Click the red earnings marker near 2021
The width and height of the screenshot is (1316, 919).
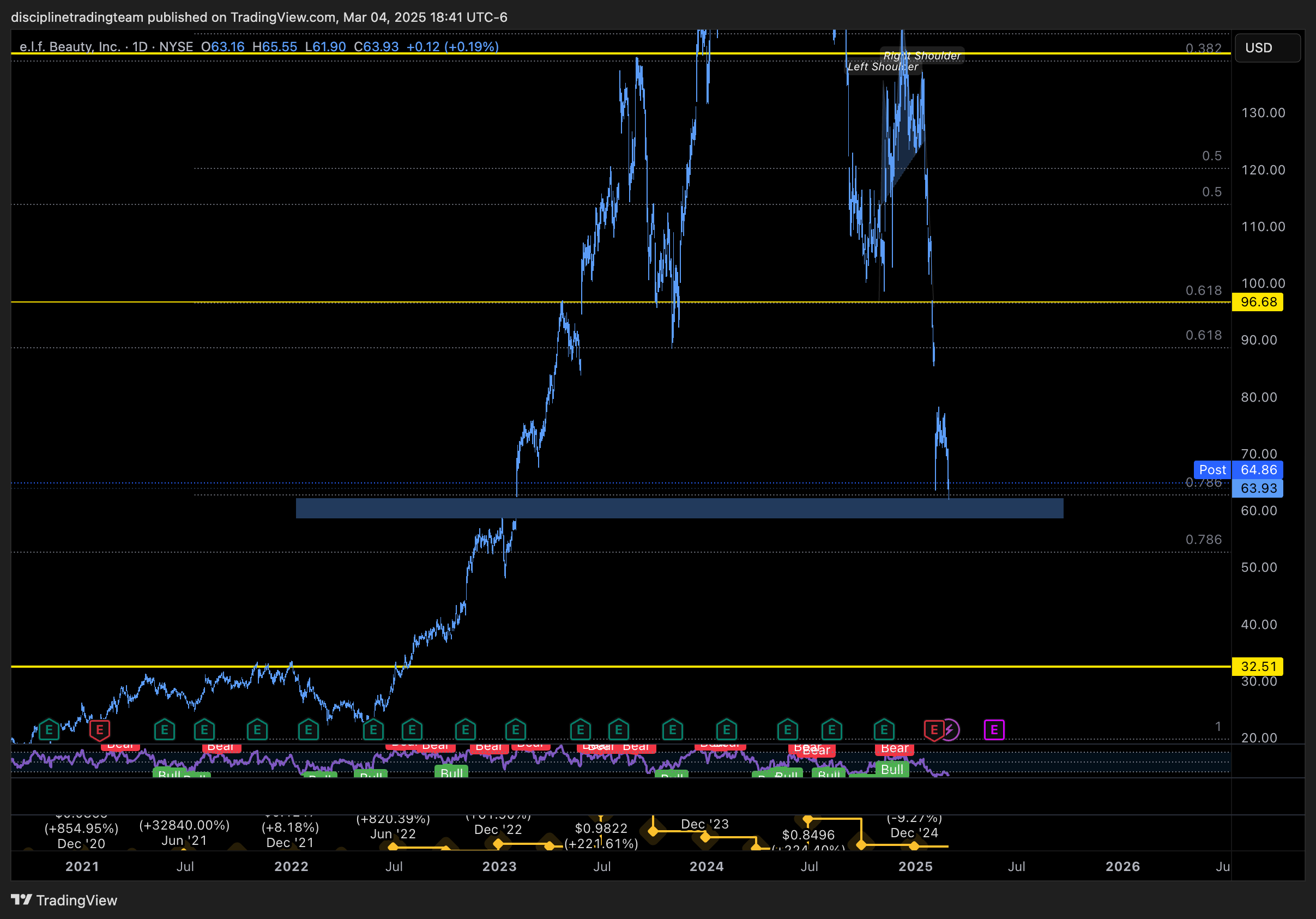pos(99,730)
